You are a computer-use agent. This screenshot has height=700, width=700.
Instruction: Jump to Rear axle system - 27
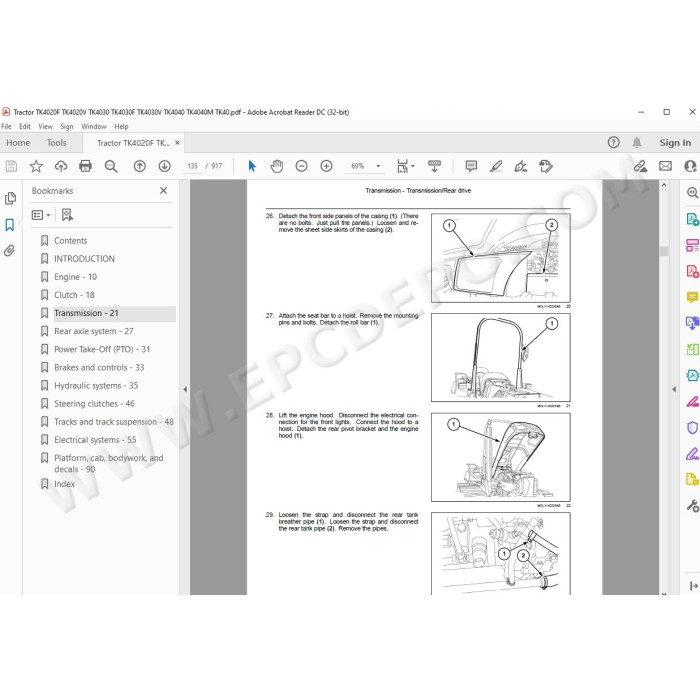(x=94, y=331)
